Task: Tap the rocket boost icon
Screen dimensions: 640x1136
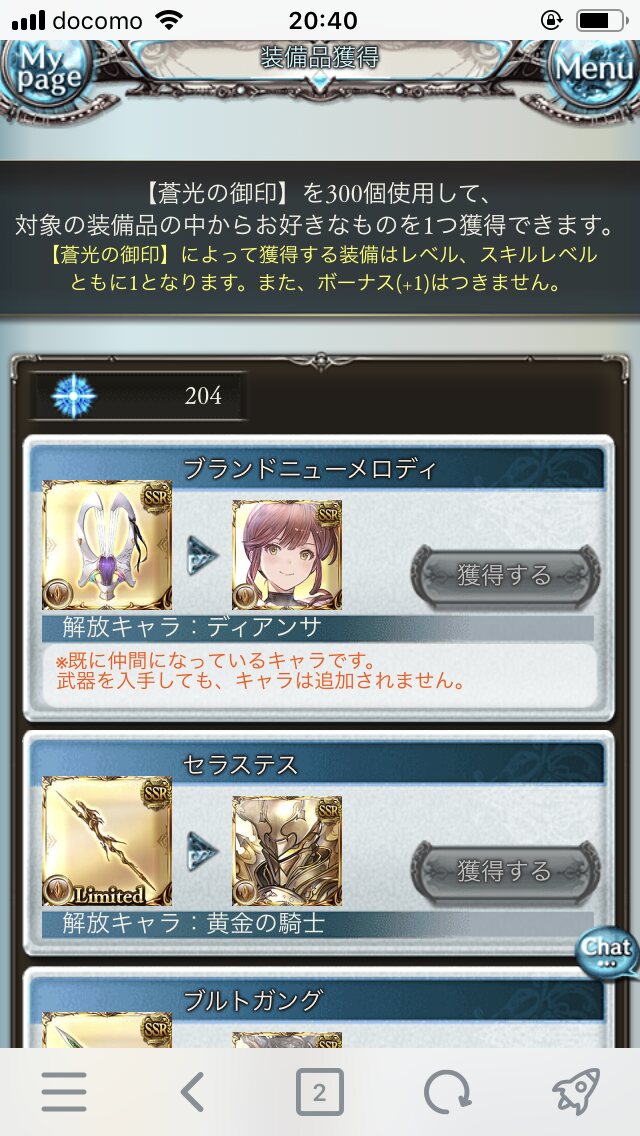Action: [576, 1091]
